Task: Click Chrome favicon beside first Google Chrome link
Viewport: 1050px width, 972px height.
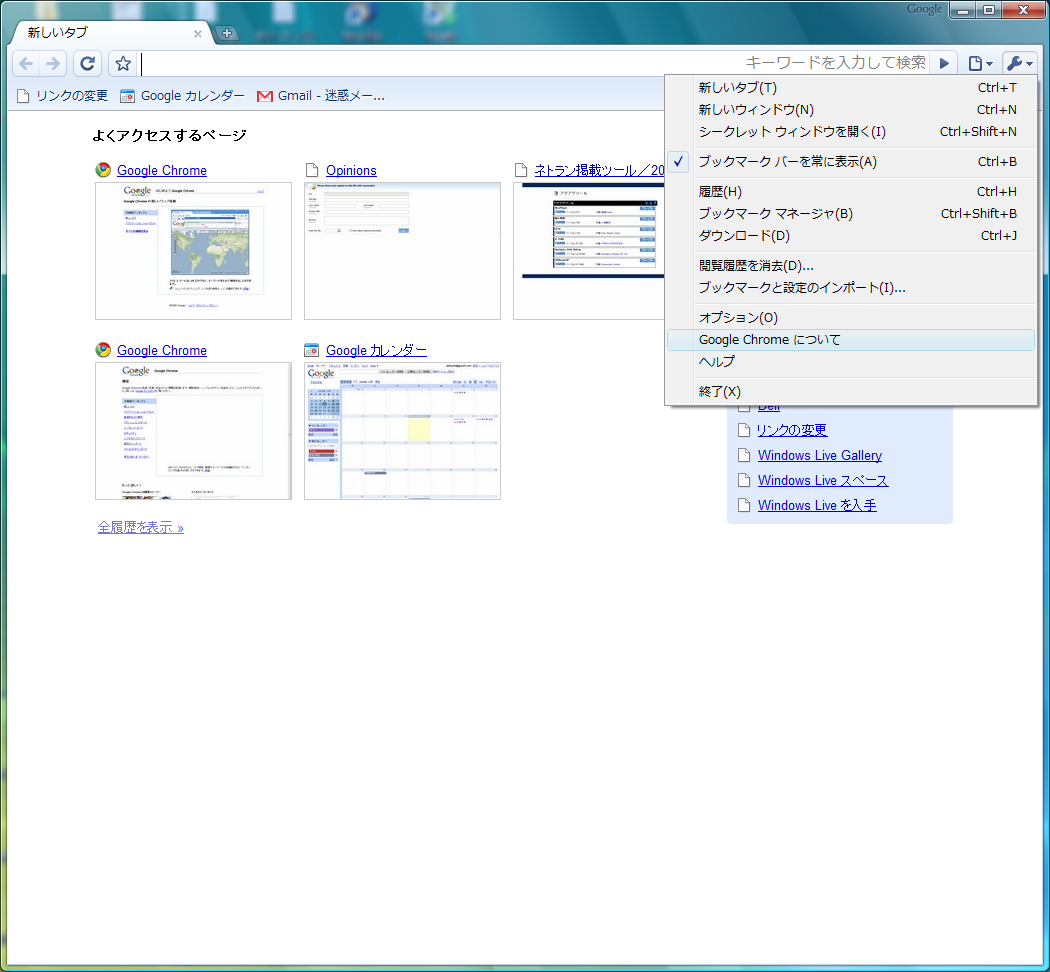Action: pyautogui.click(x=103, y=170)
